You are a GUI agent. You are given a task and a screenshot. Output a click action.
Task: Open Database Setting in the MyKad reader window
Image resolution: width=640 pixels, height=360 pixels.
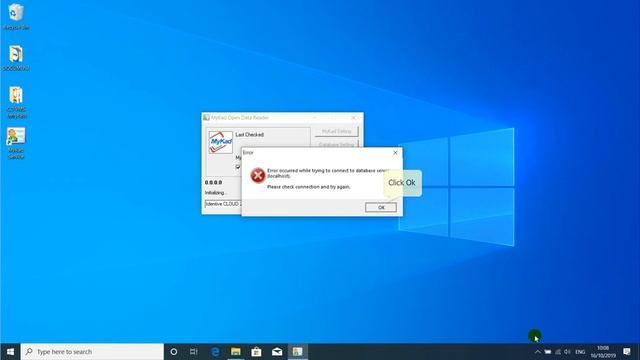coord(336,144)
